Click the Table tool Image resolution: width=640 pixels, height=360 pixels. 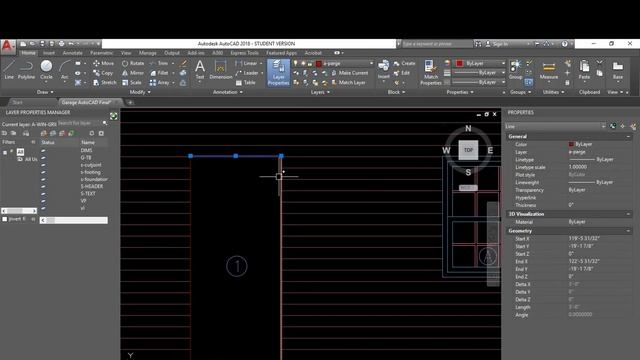[246, 82]
